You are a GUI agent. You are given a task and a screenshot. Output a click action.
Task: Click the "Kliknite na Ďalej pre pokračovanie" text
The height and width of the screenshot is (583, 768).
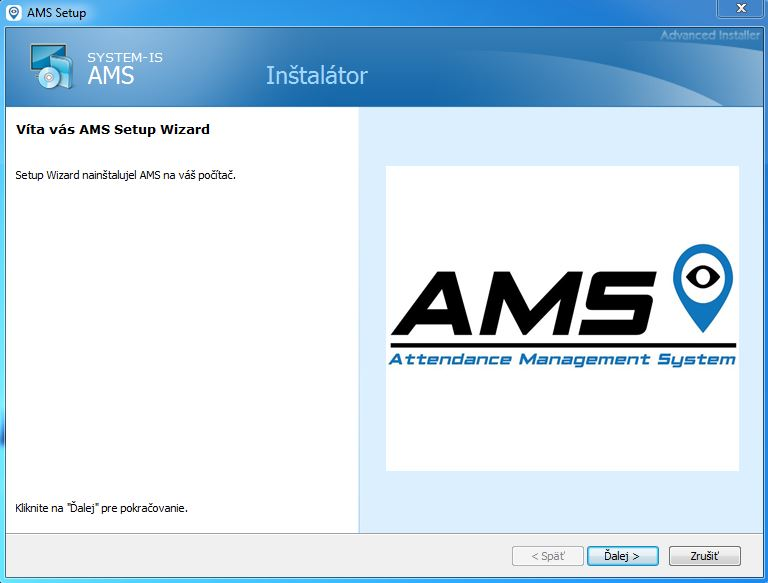tap(101, 508)
